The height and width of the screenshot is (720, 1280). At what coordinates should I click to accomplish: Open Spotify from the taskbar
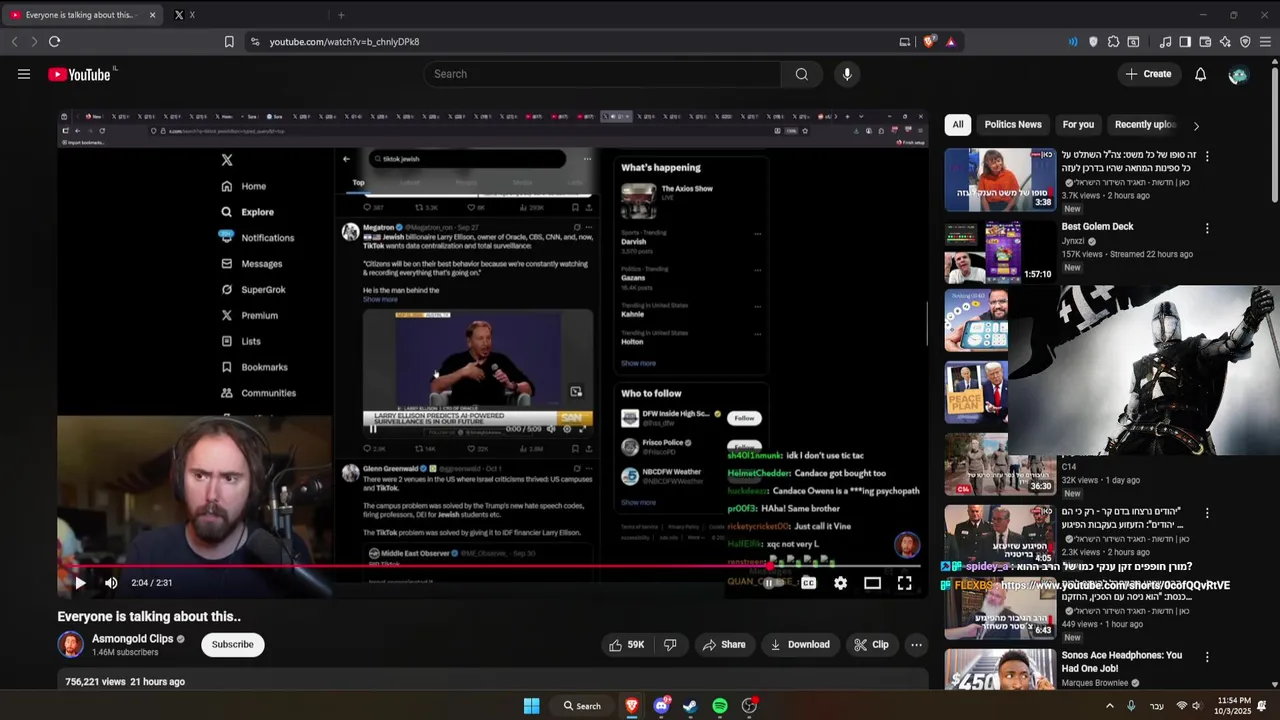(x=720, y=706)
